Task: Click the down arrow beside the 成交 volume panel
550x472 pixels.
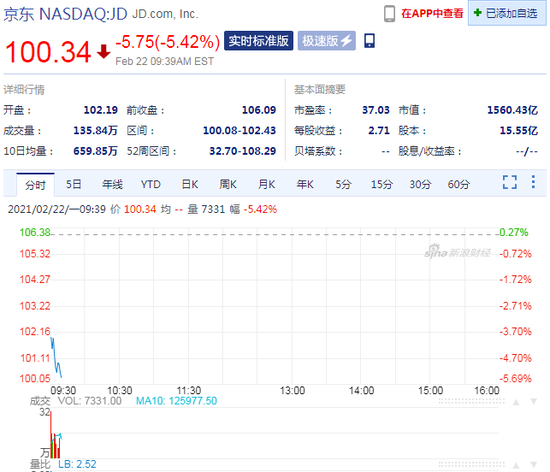Action: pos(534,402)
